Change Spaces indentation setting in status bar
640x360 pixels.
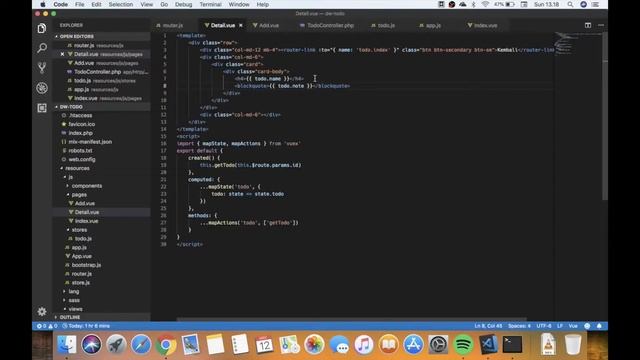coord(519,326)
